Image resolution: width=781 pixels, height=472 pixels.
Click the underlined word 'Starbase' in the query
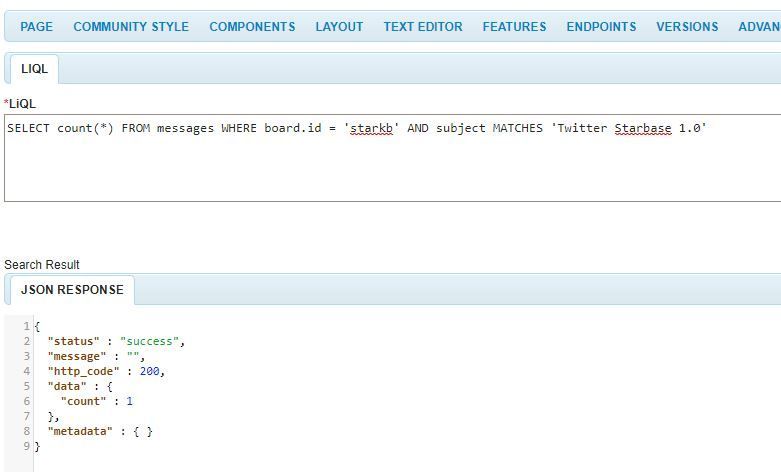[x=643, y=128]
